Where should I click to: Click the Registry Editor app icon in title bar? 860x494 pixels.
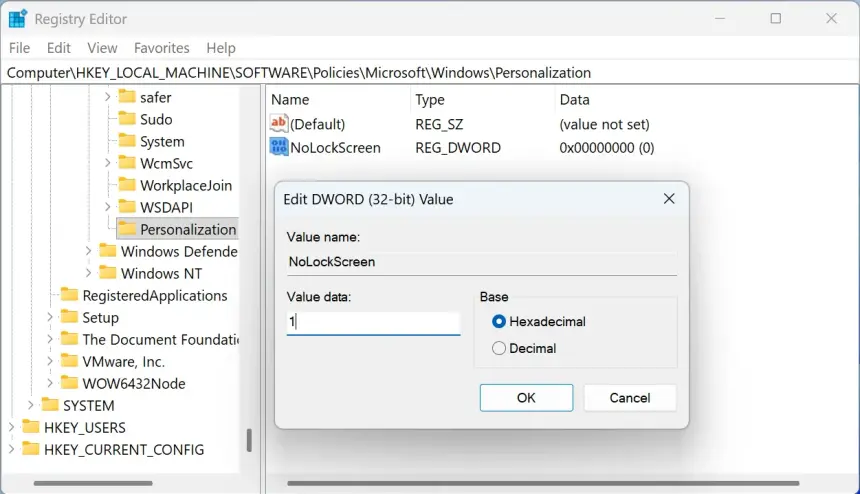18,18
